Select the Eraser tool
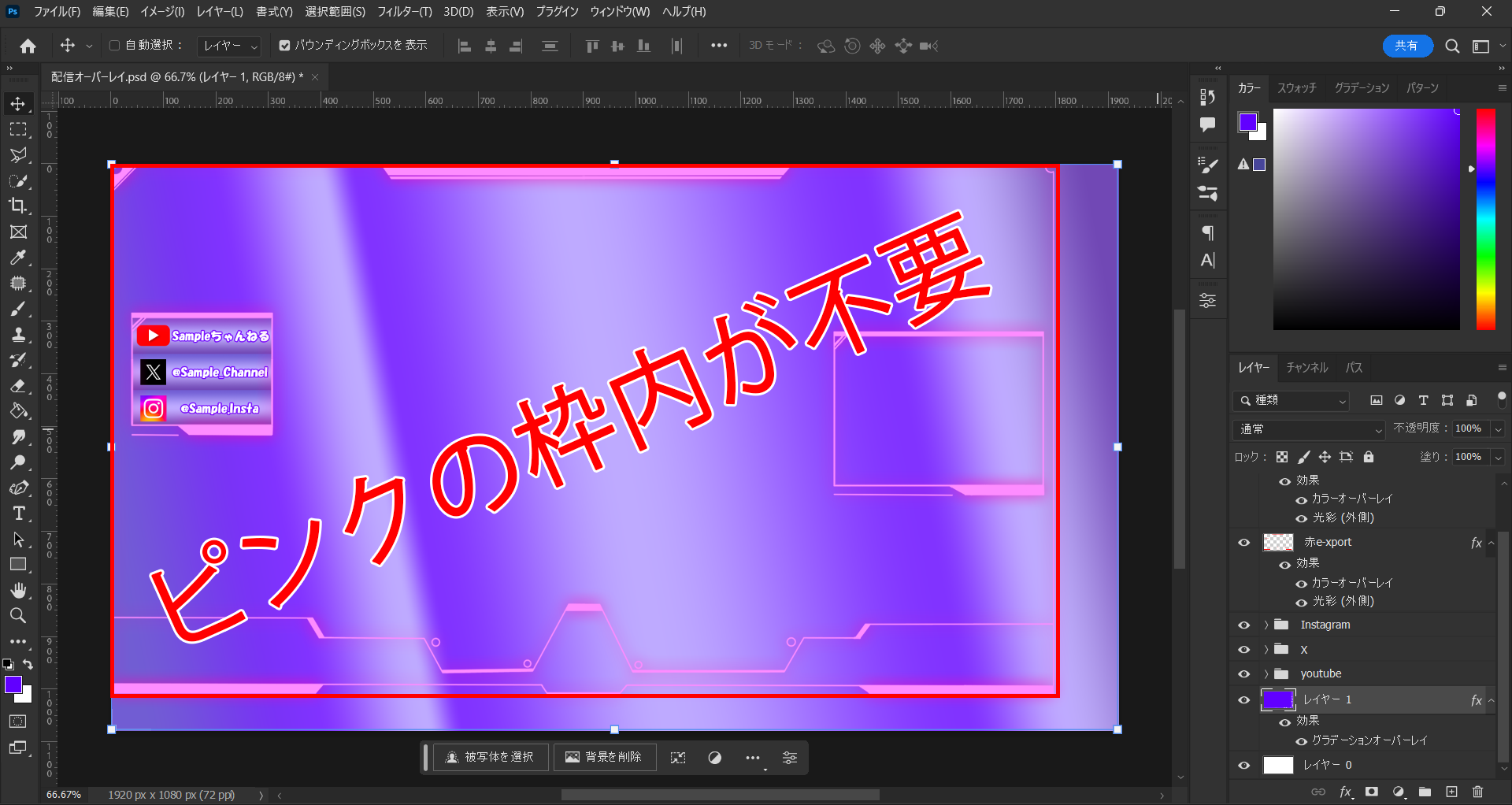 click(x=18, y=385)
